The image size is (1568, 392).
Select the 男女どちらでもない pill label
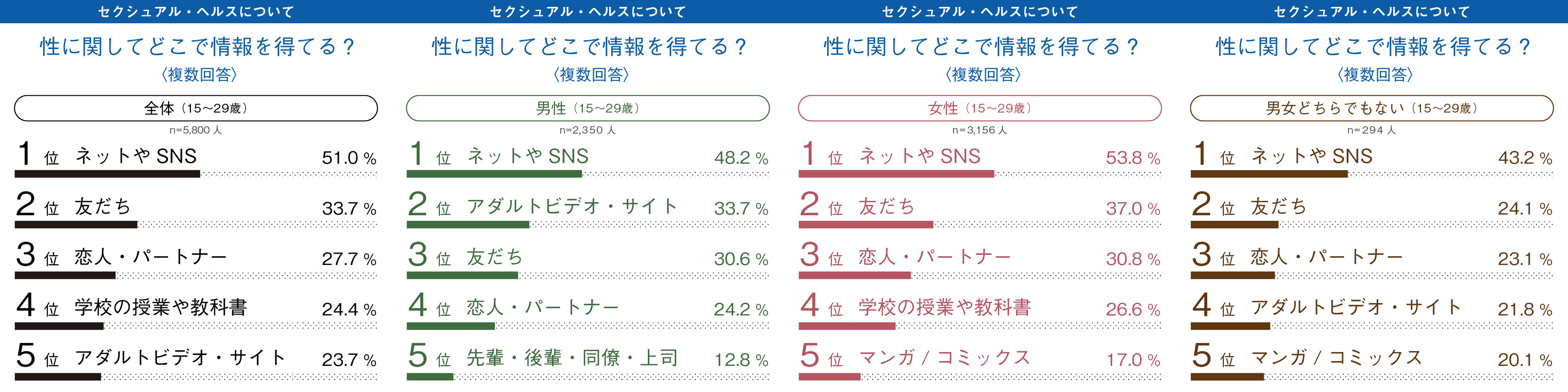pos(1371,108)
